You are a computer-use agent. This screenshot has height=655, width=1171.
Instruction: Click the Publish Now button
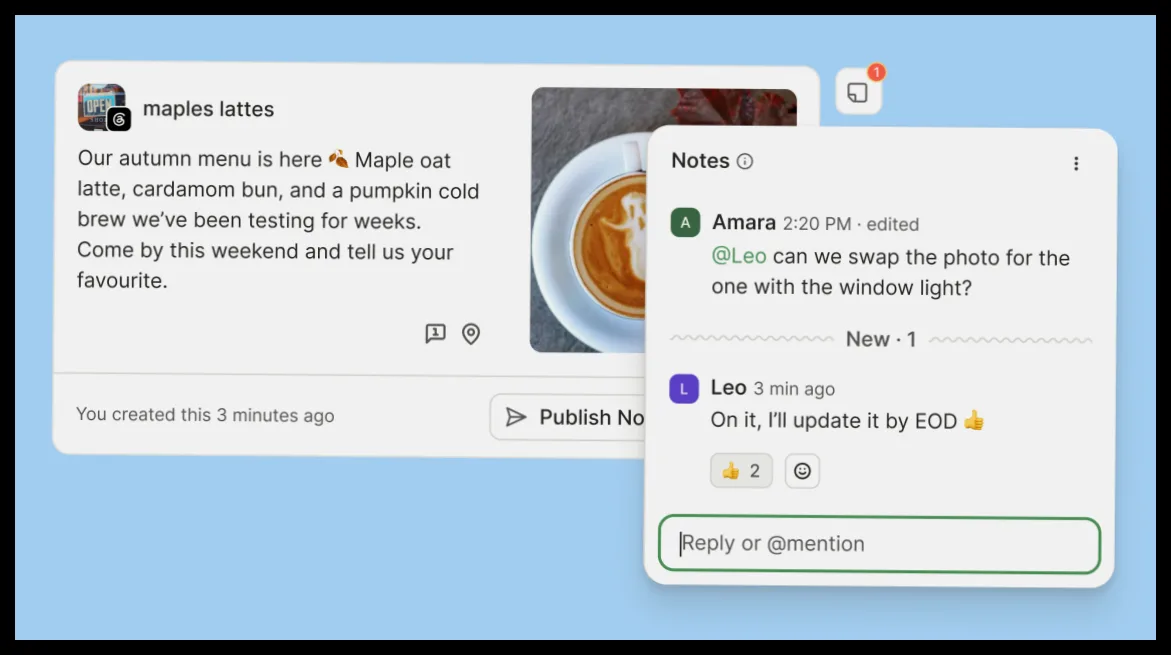568,417
